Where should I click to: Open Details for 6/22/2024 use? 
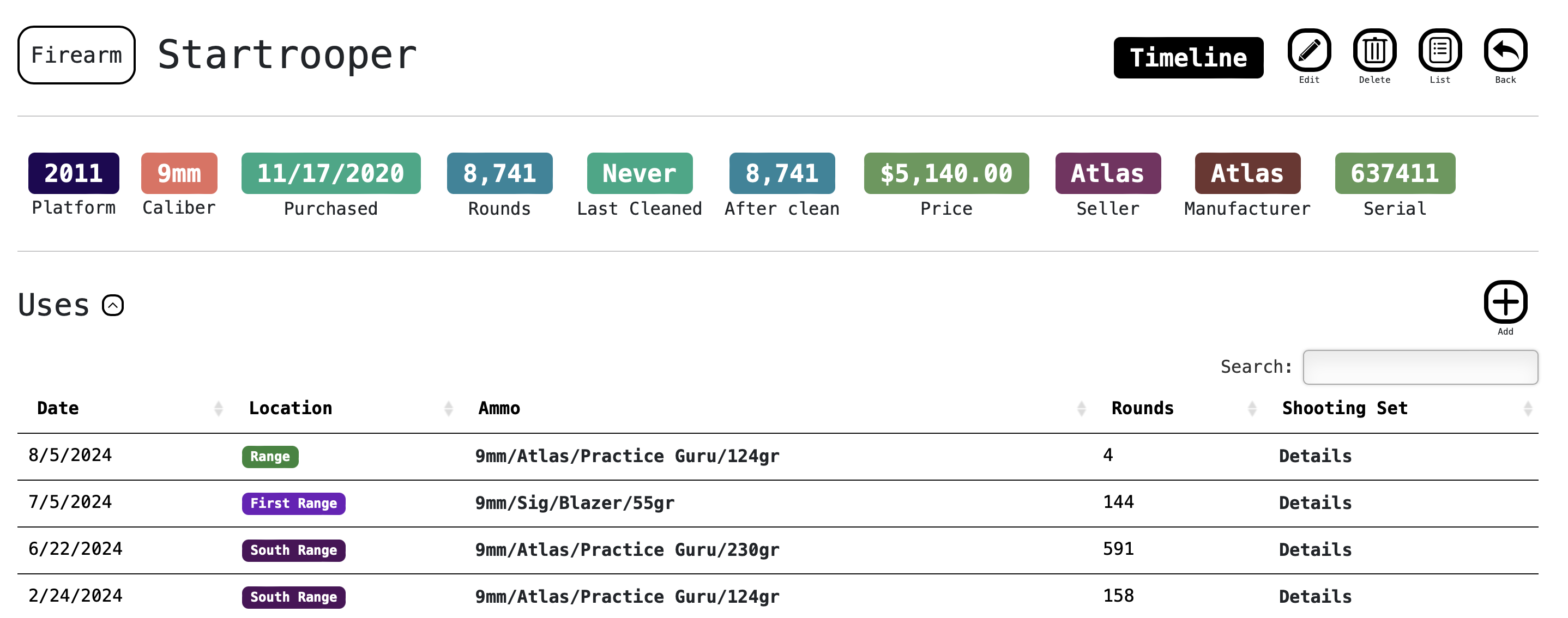[1315, 550]
